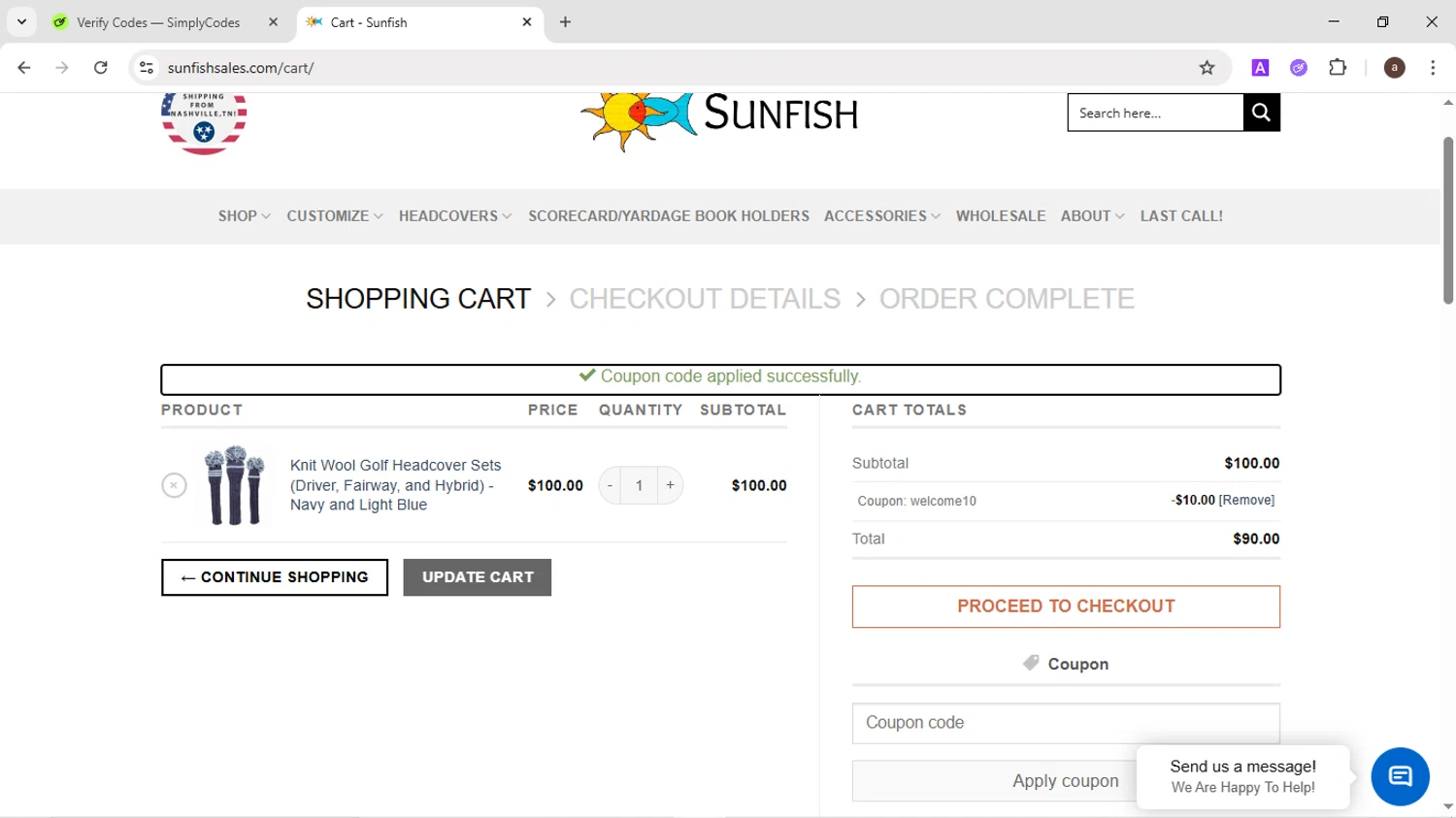Click the purple A extension icon

(1260, 68)
